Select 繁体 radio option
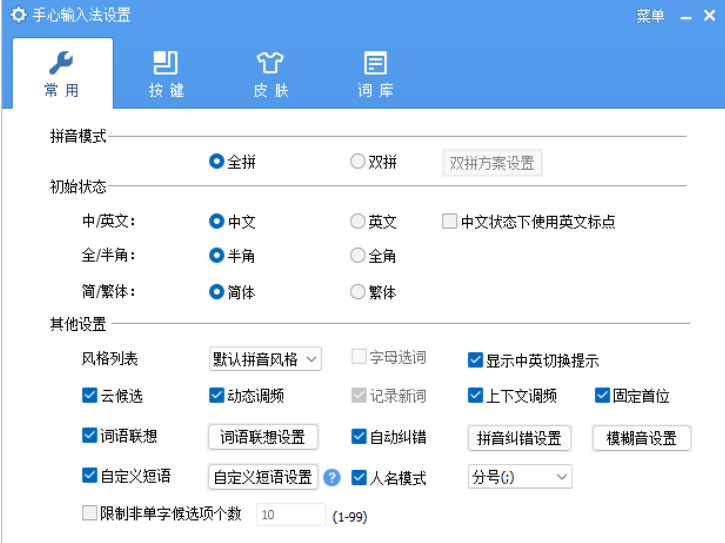725x543 pixels. click(358, 293)
